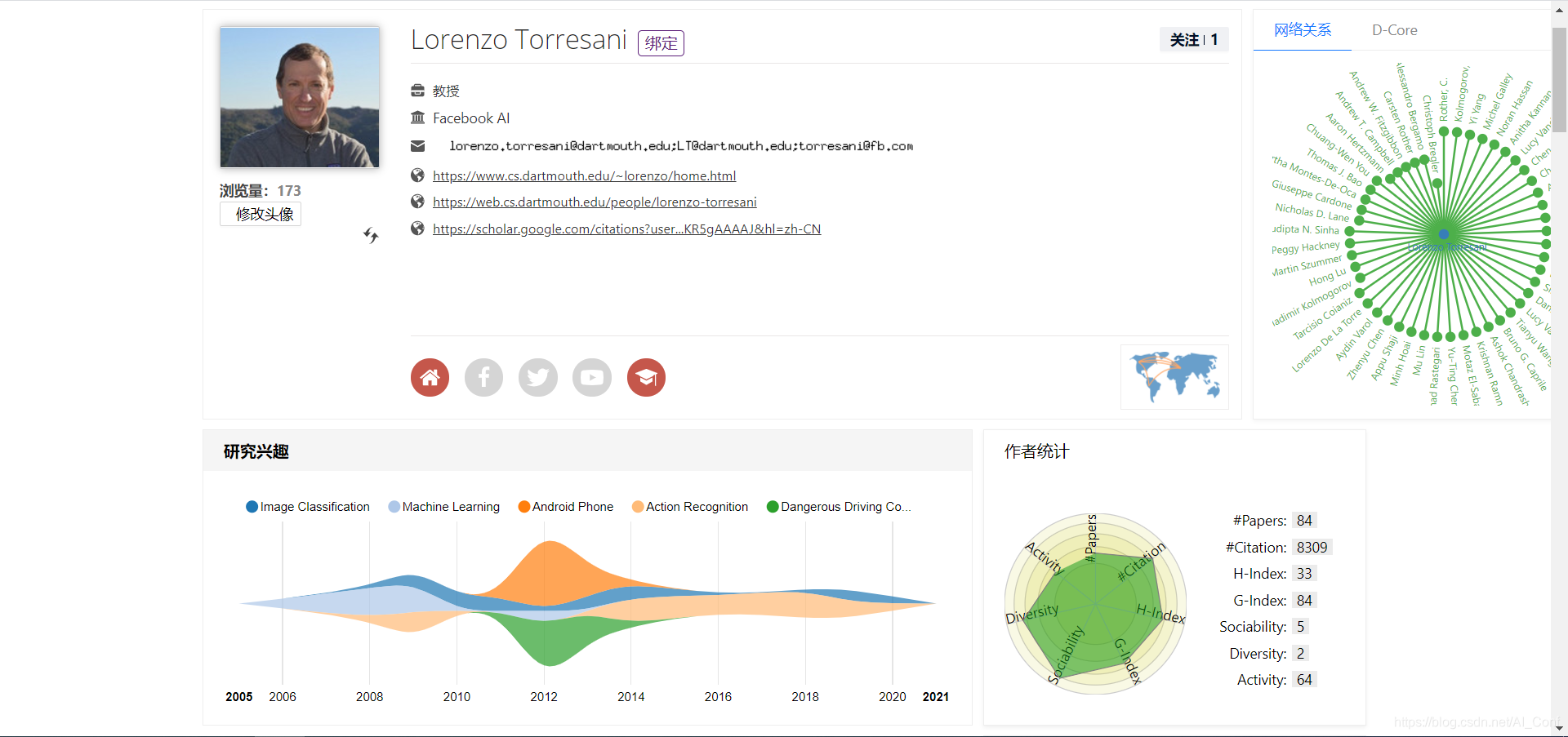Click the author statistics radar chart
This screenshot has width=1568, height=737.
coord(1095,604)
